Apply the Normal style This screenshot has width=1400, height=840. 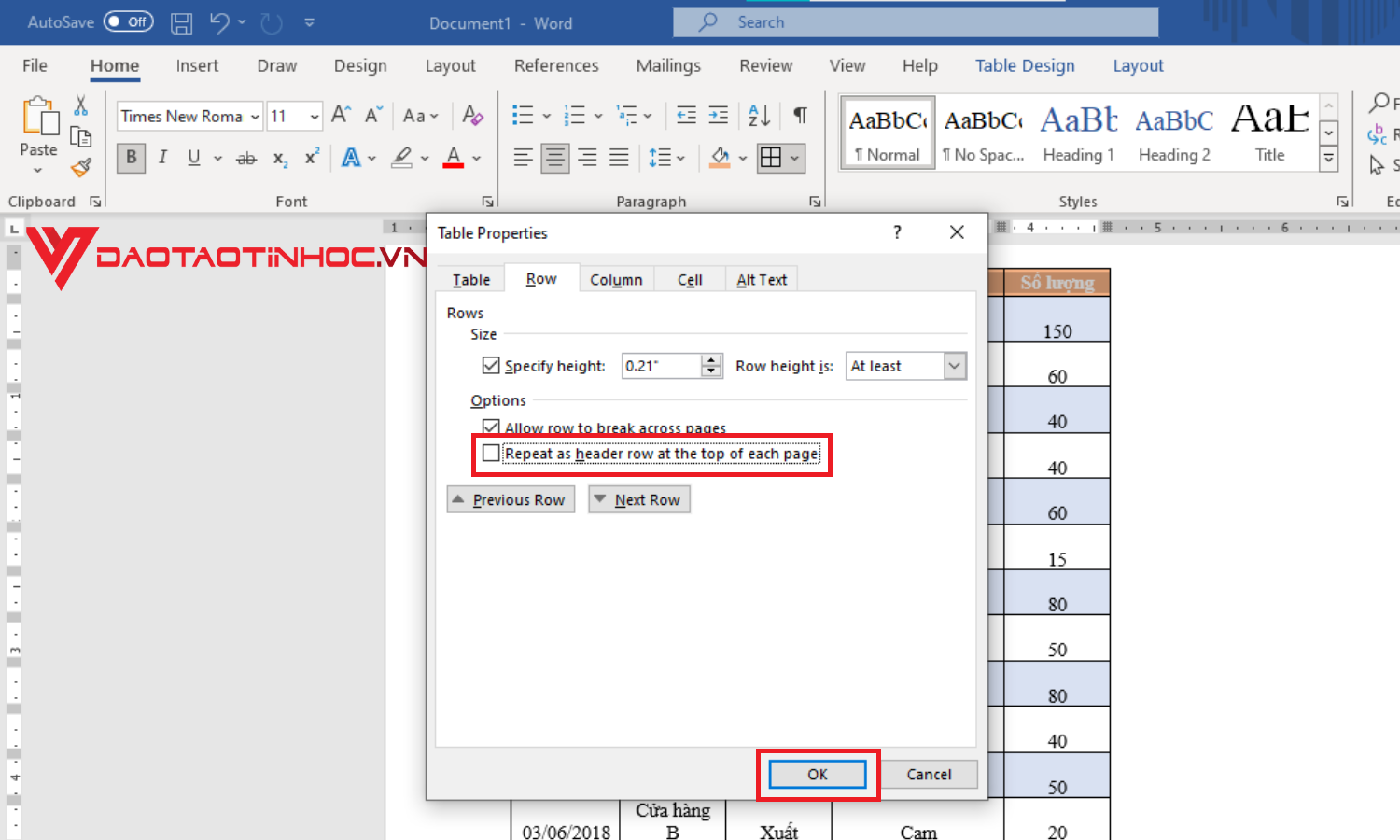888,133
